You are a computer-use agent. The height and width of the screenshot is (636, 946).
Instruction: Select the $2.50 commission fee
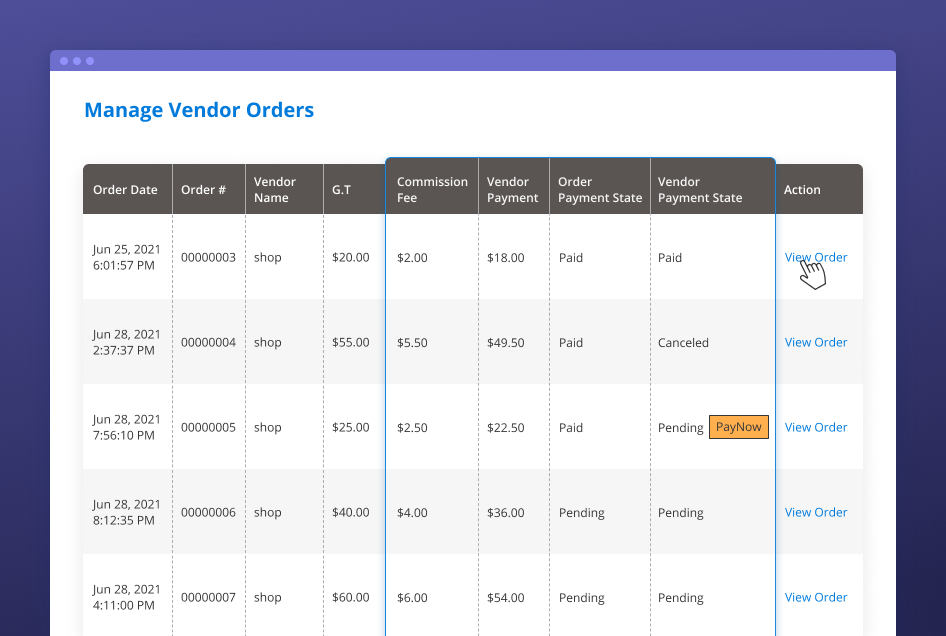412,428
